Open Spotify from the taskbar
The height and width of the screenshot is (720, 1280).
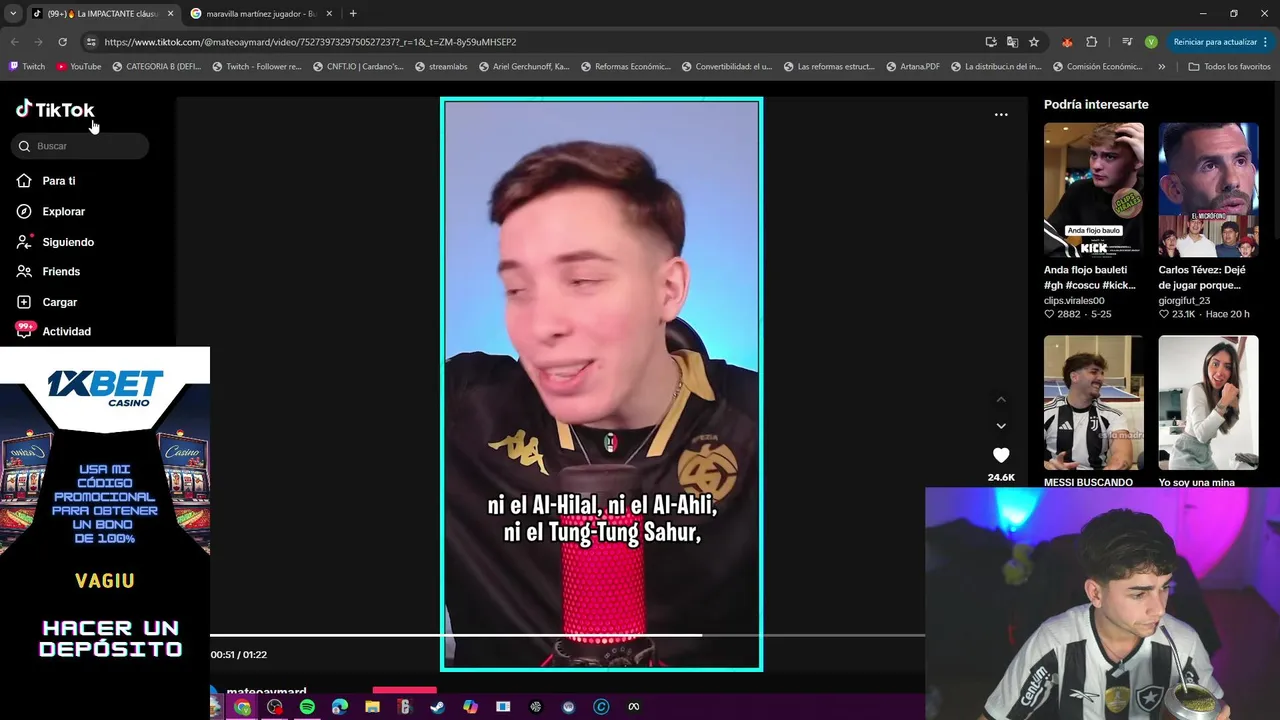tap(307, 707)
